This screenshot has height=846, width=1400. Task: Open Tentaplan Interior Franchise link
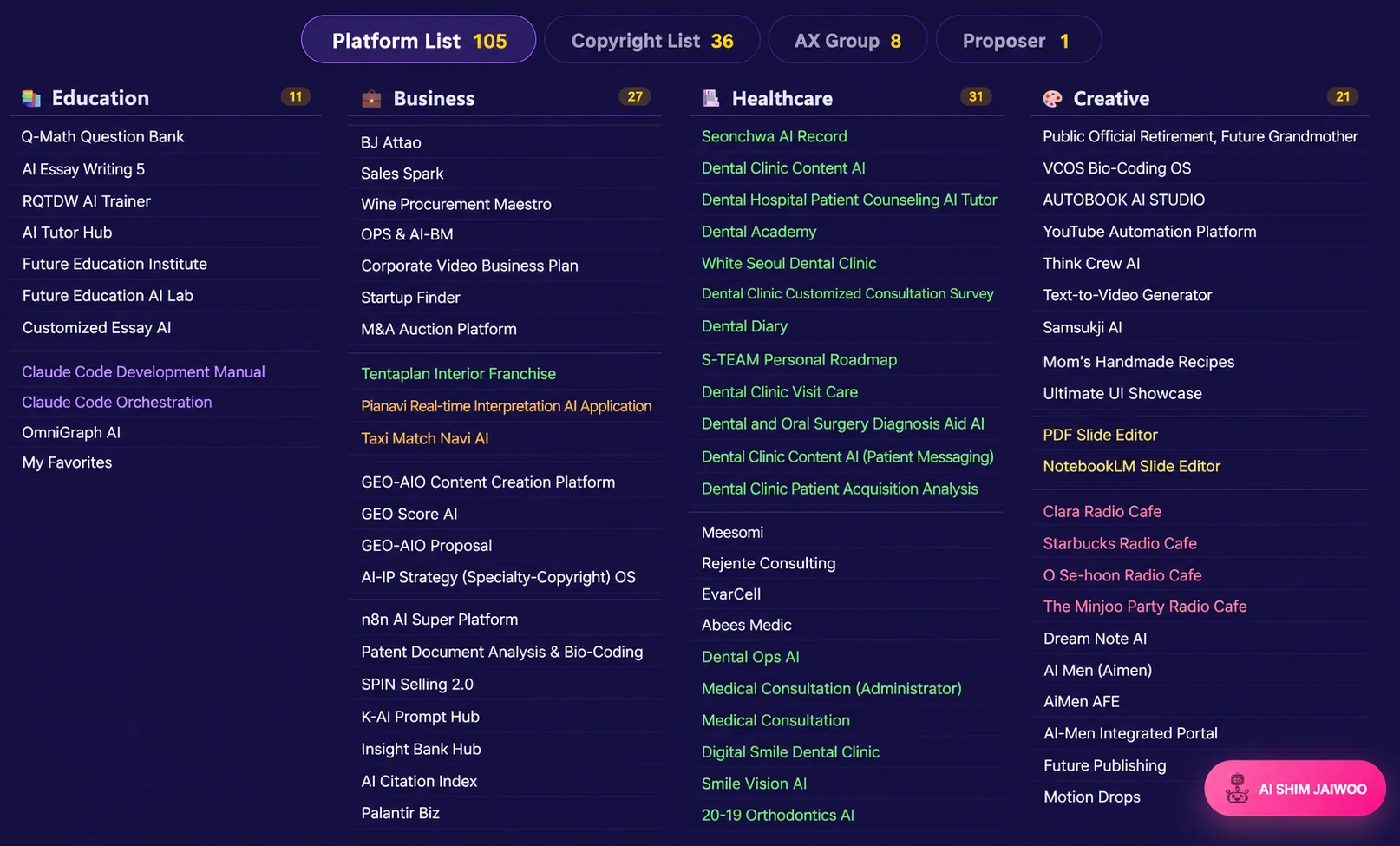pyautogui.click(x=458, y=374)
